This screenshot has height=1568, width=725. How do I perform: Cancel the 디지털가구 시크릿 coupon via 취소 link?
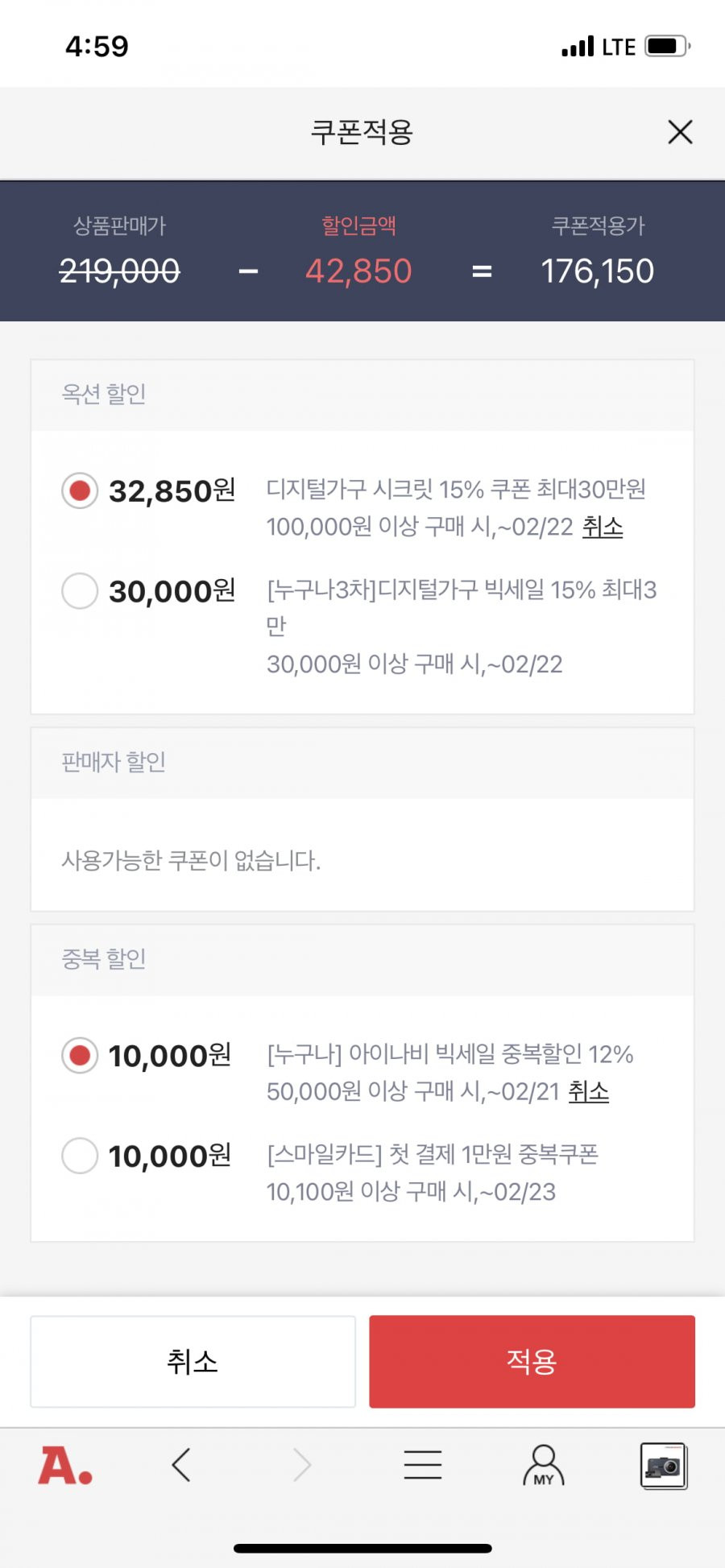[603, 527]
